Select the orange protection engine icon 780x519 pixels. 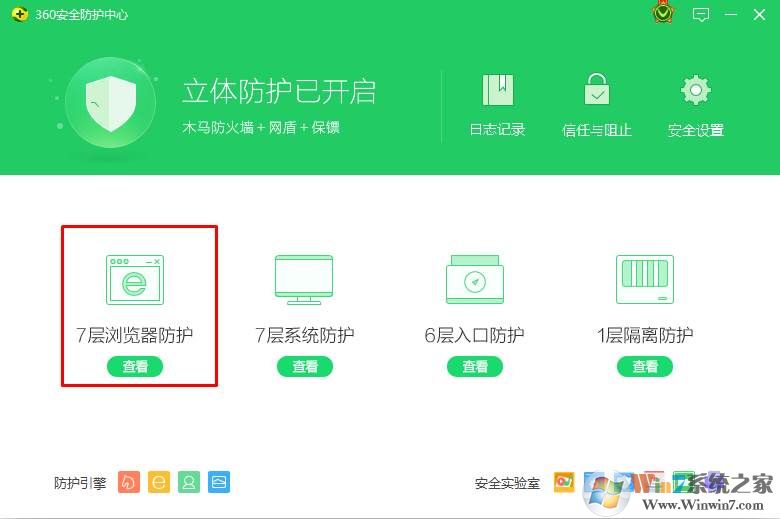click(129, 482)
